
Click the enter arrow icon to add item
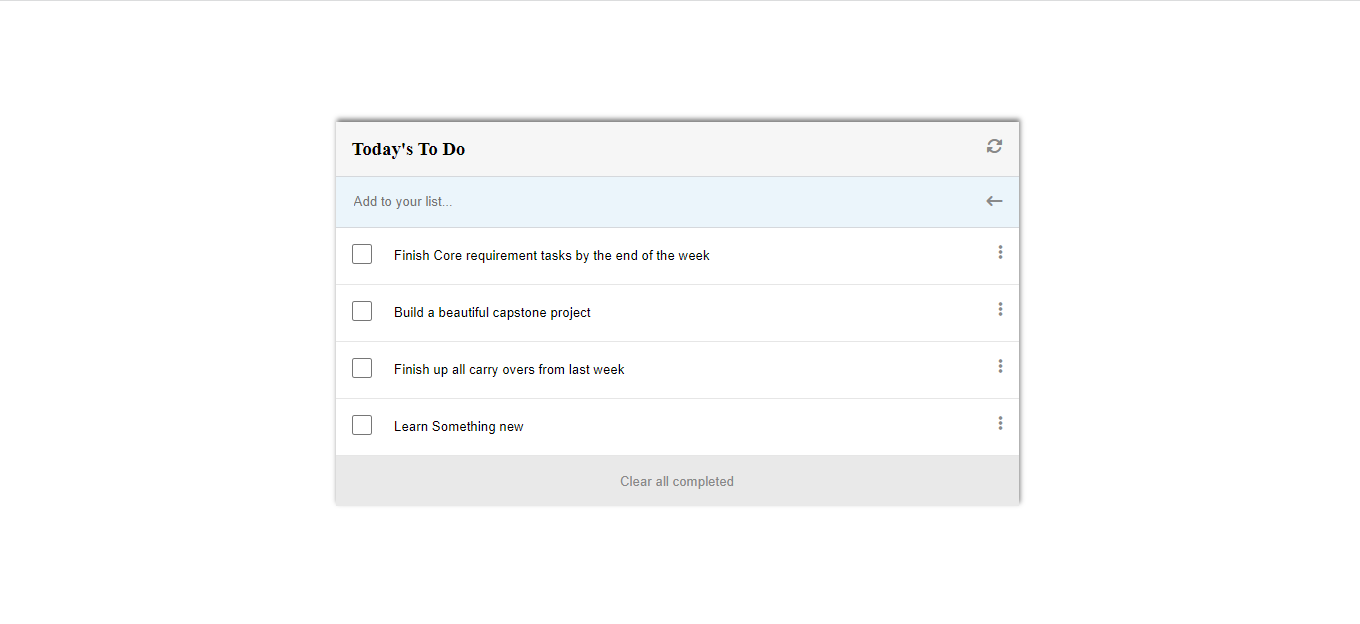(994, 201)
